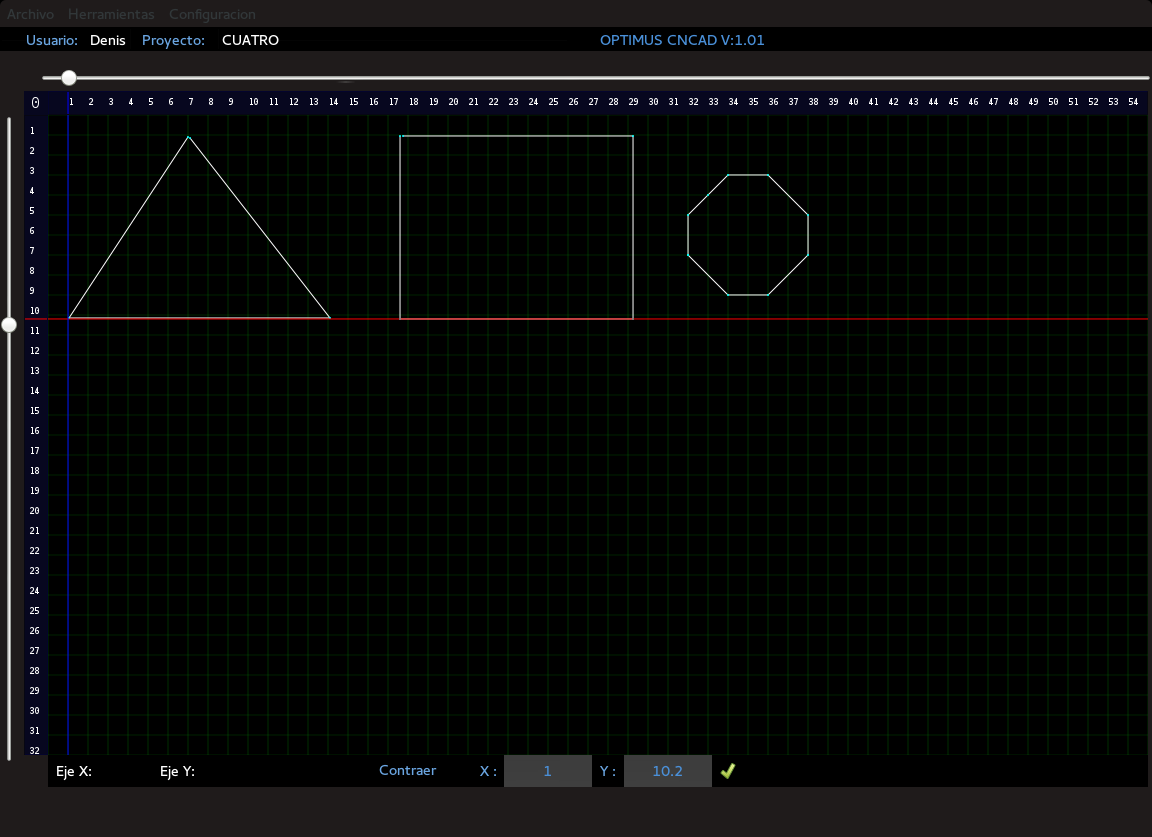This screenshot has height=837, width=1152.
Task: Focus the X coordinate input field
Action: 547,771
